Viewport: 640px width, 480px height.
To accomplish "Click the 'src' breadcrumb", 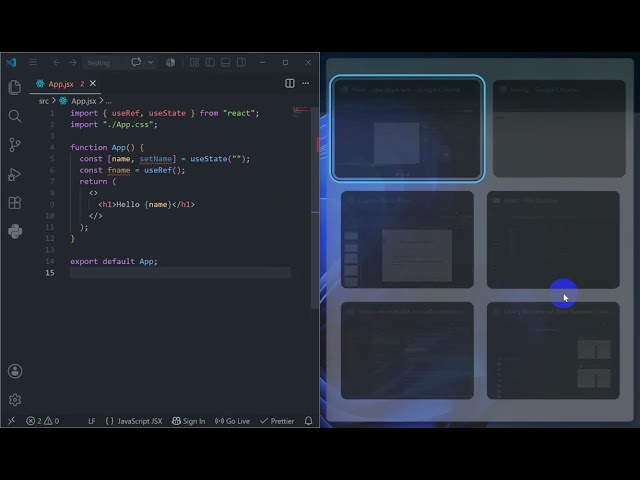I will (x=44, y=101).
